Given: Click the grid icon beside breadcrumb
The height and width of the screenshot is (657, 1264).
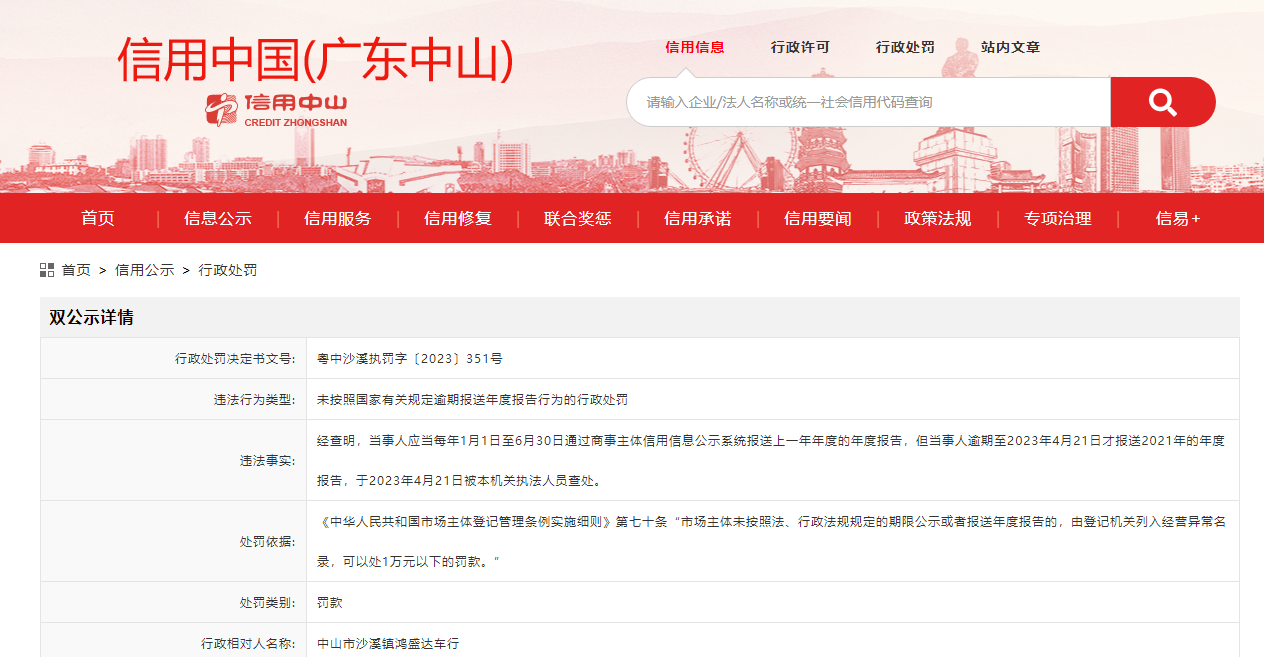Looking at the screenshot, I should tap(47, 270).
